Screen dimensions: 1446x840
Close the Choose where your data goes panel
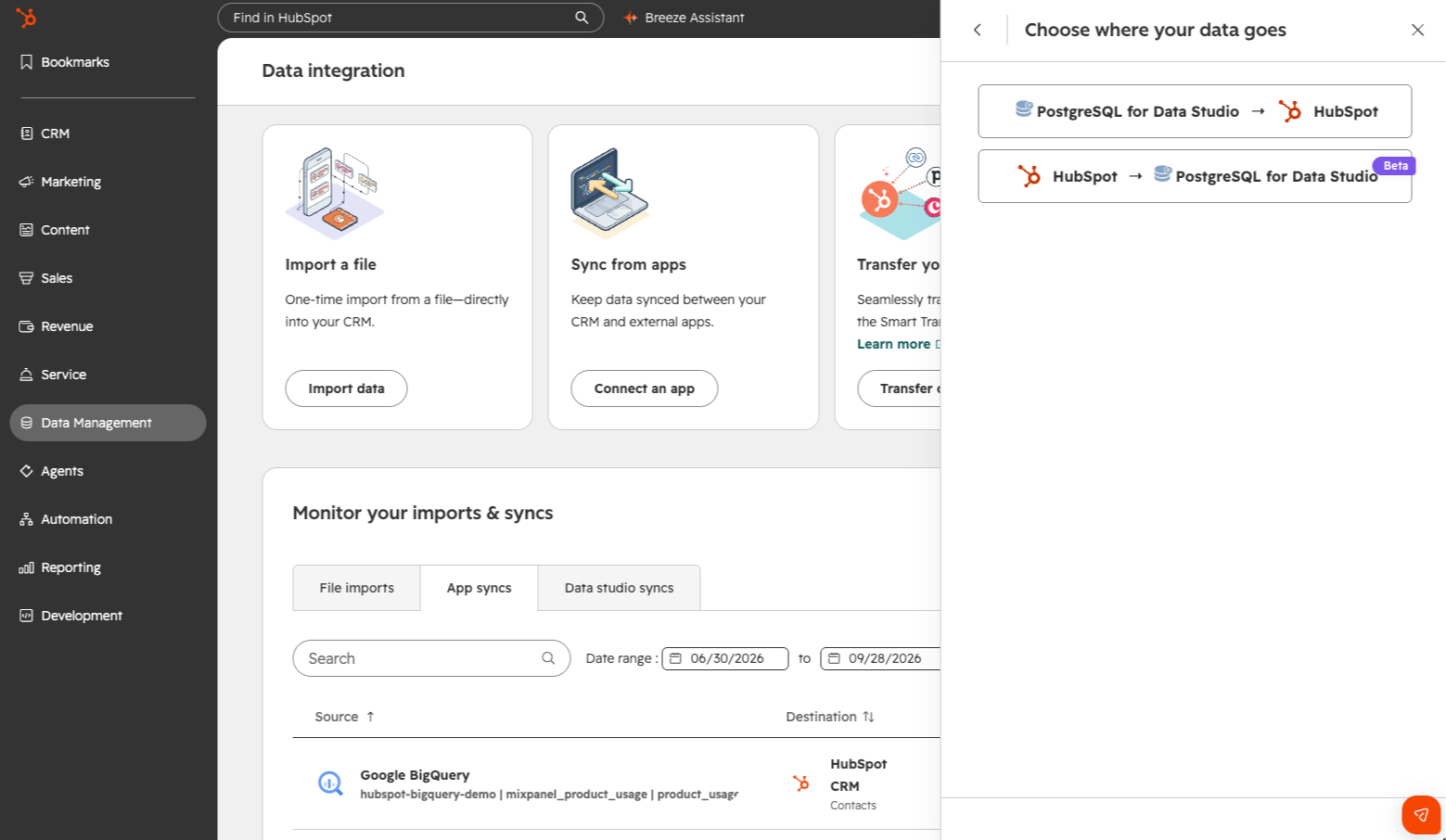coord(1417,30)
